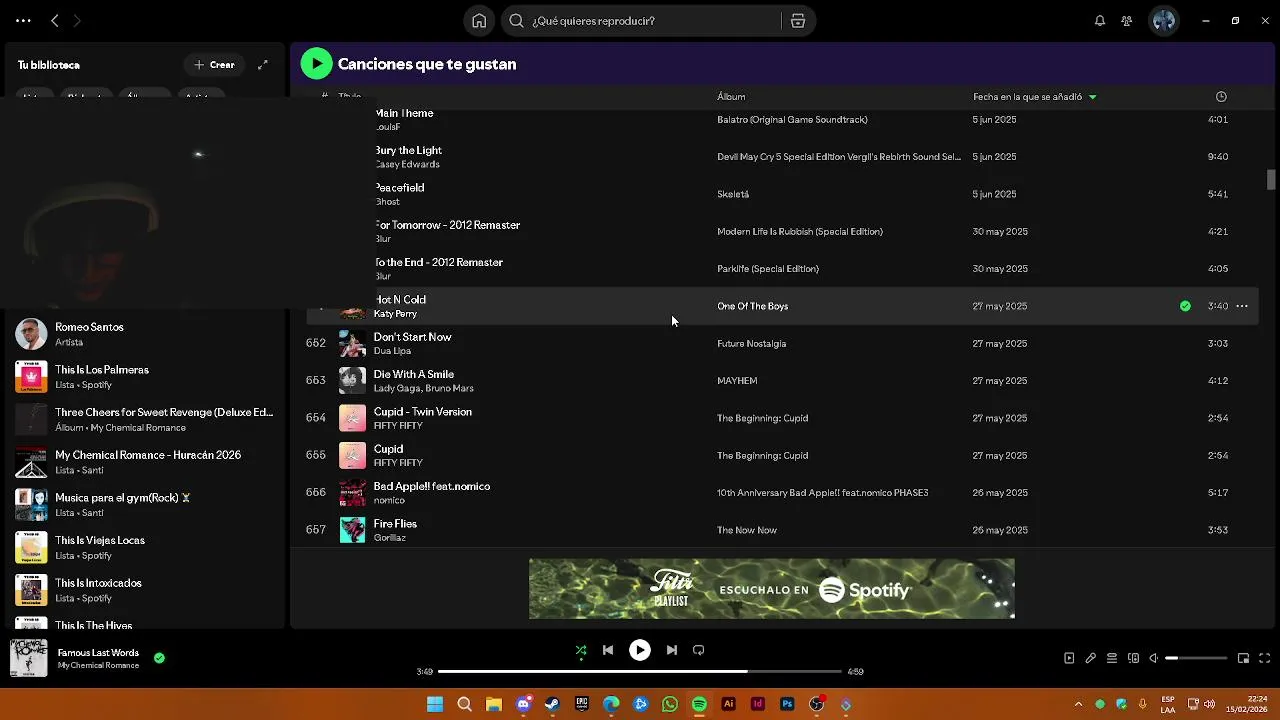Toggle repeat mode
Image resolution: width=1280 pixels, height=720 pixels.
tap(699, 650)
